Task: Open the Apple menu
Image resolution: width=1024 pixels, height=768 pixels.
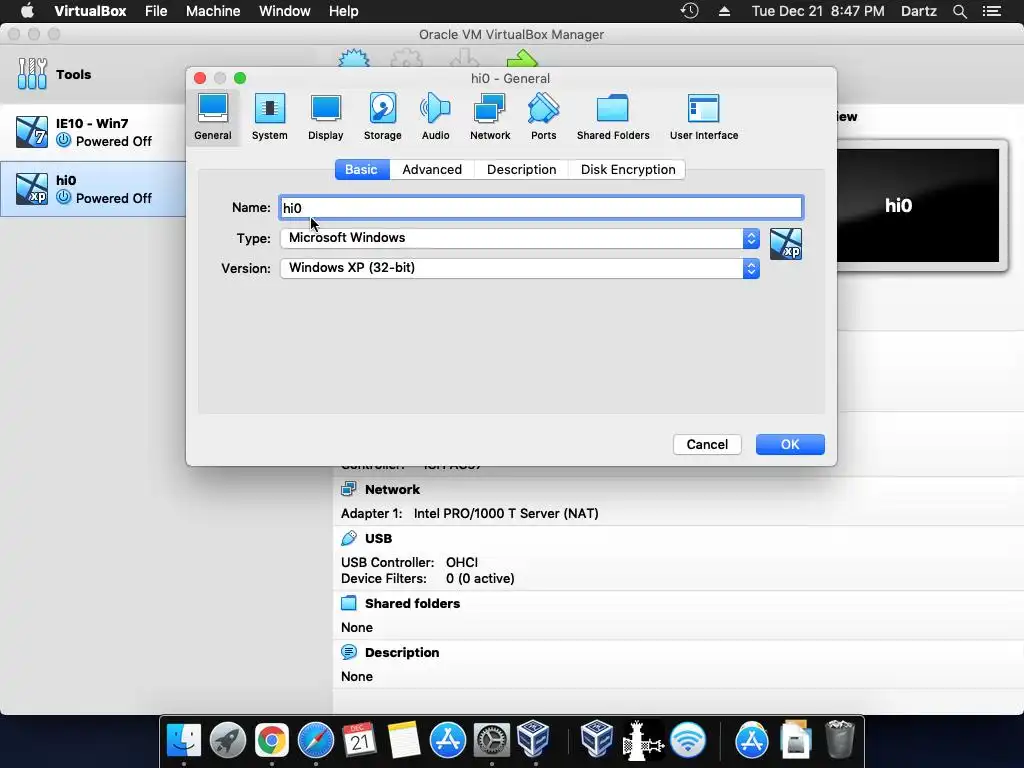Action: coord(27,11)
